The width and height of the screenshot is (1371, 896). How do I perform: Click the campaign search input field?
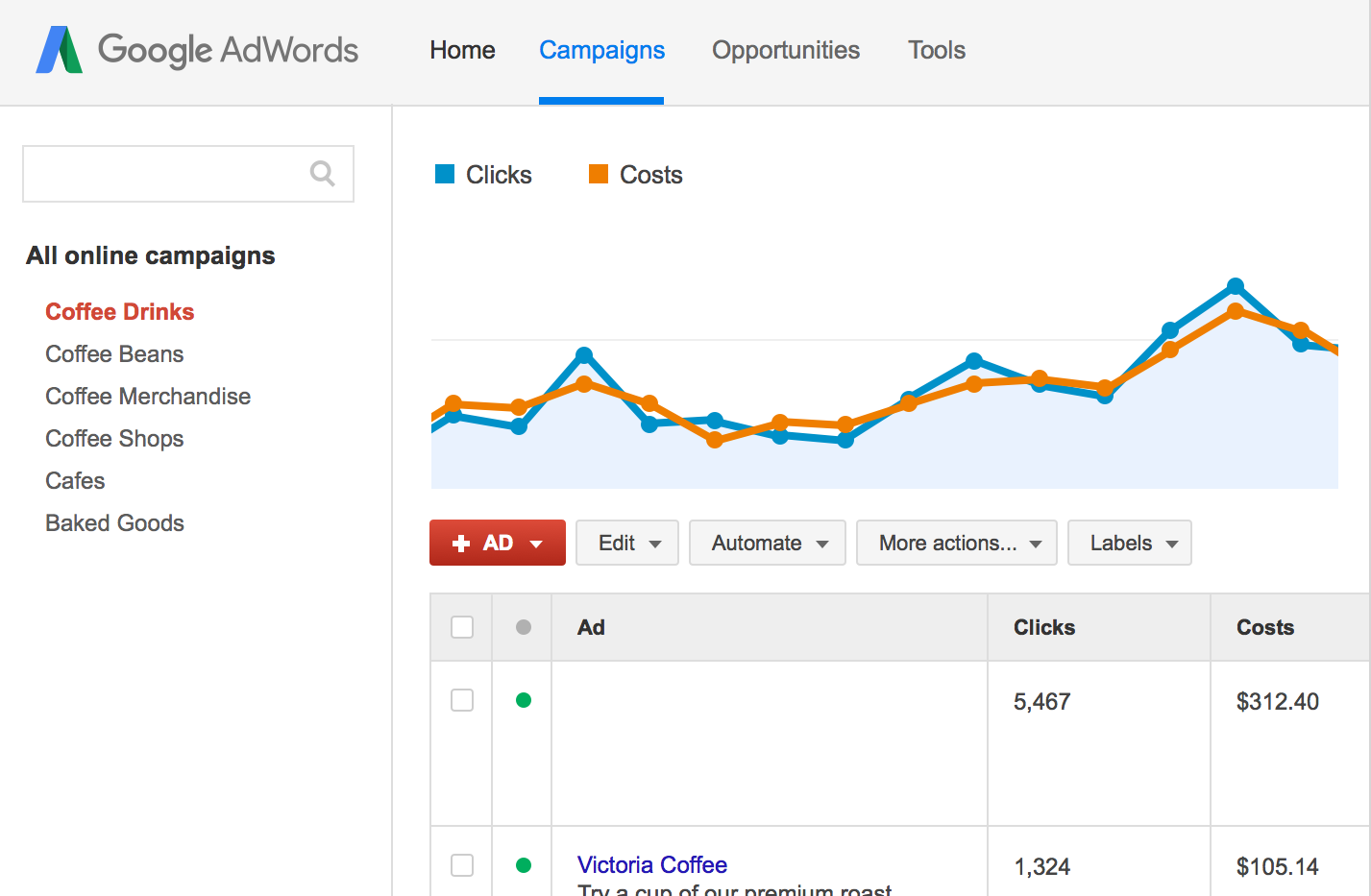tap(188, 174)
